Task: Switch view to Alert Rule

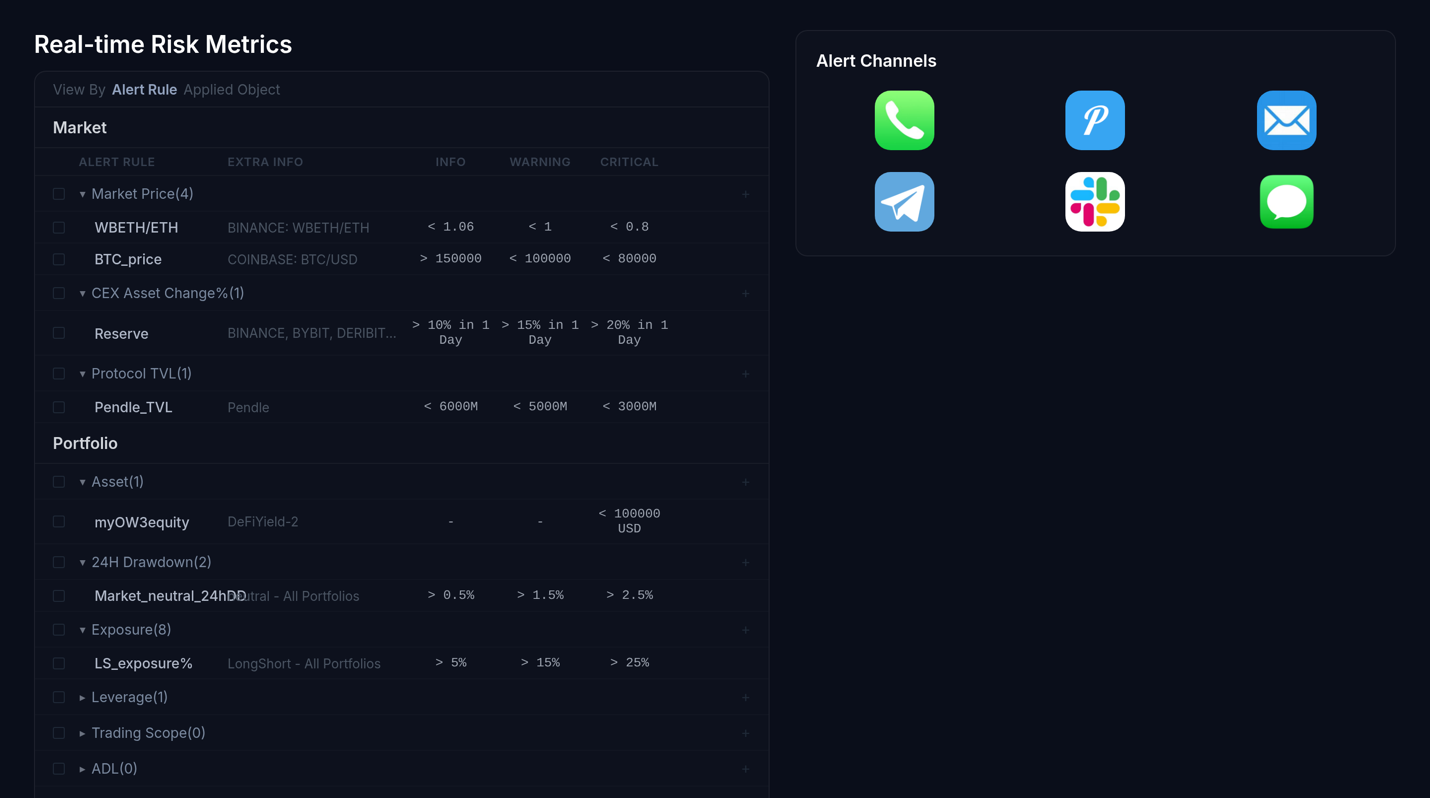Action: pyautogui.click(x=144, y=89)
